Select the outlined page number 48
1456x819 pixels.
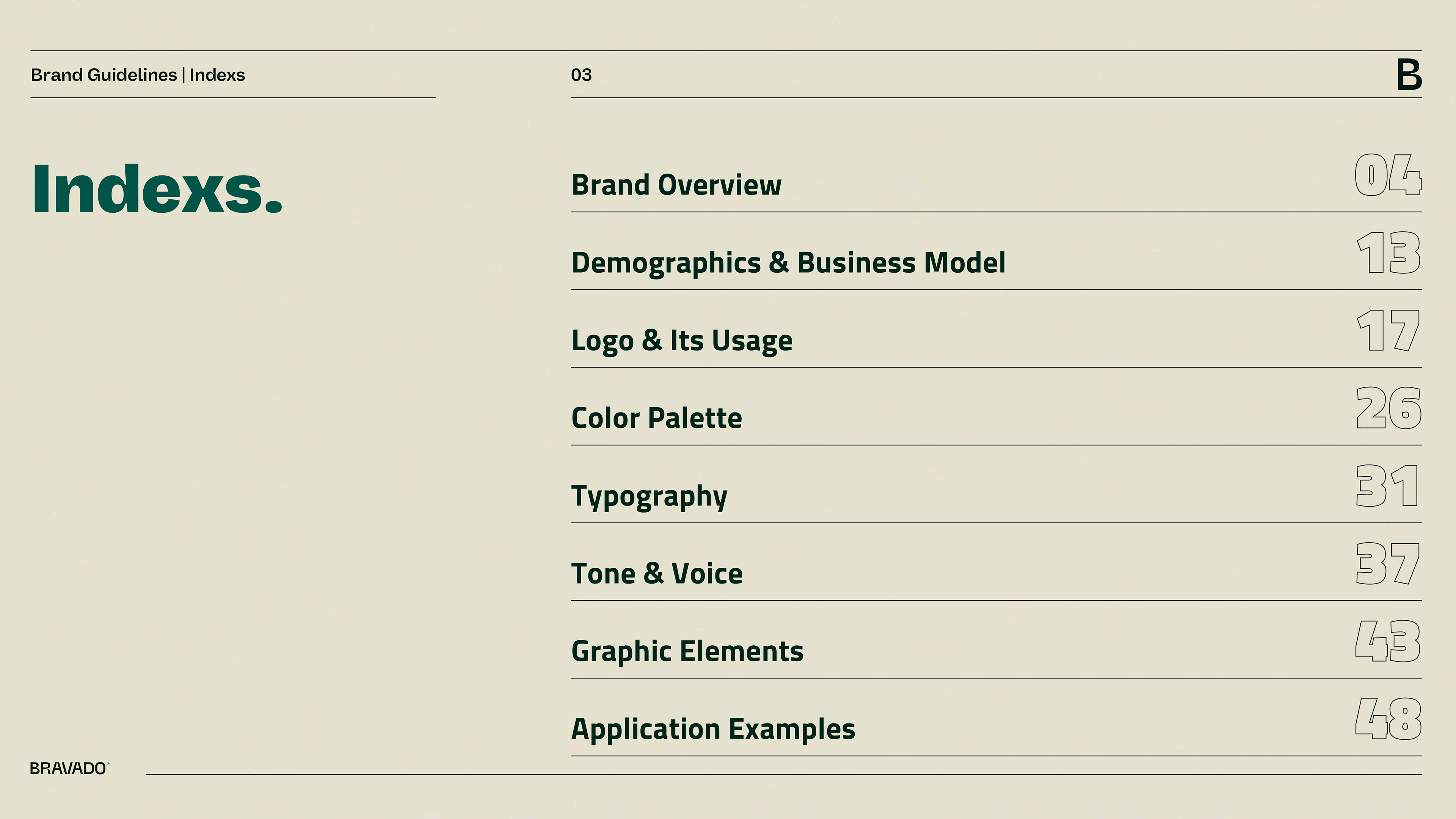pyautogui.click(x=1388, y=719)
